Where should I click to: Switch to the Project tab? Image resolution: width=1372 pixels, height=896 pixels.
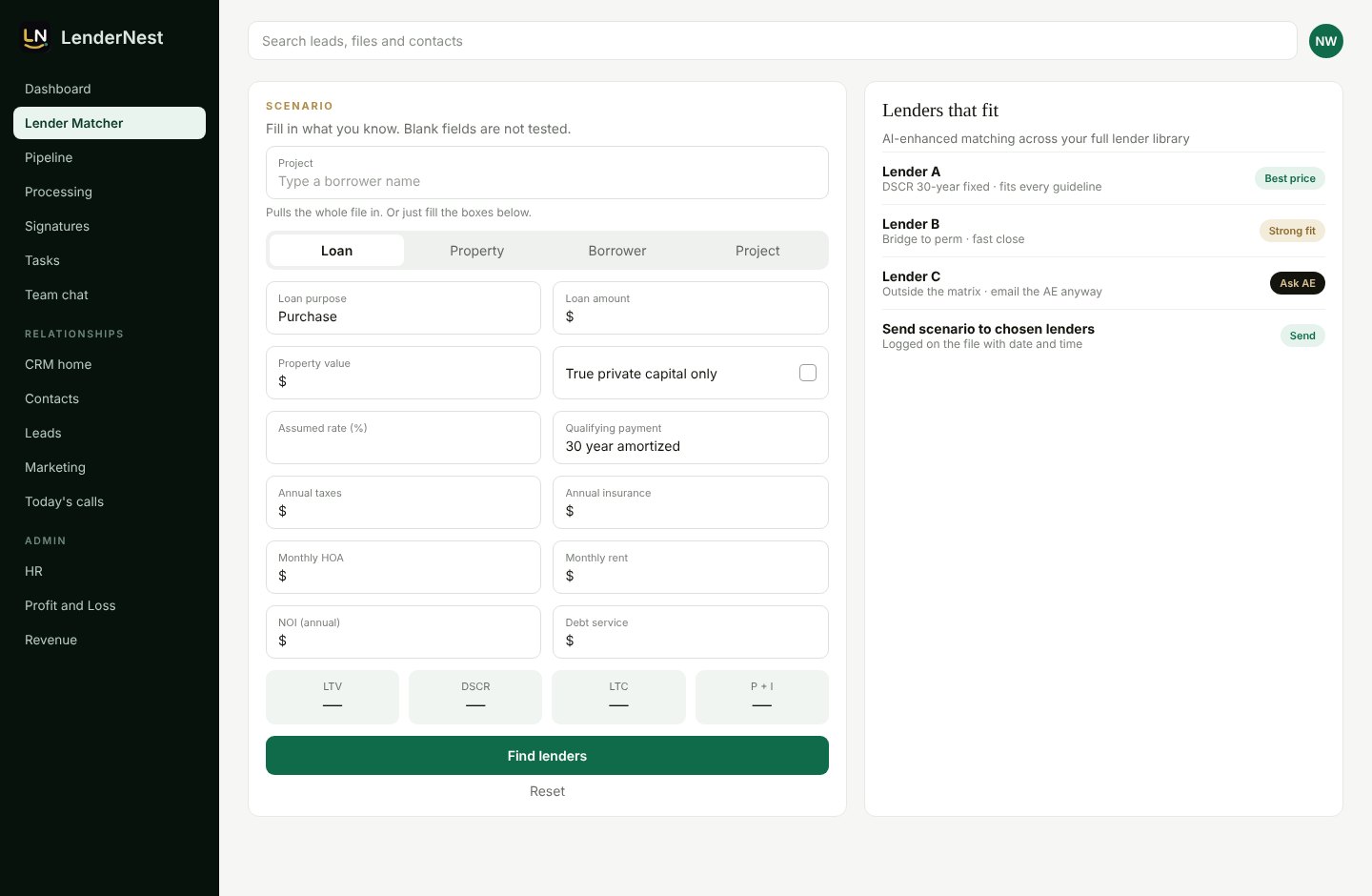pyautogui.click(x=757, y=251)
